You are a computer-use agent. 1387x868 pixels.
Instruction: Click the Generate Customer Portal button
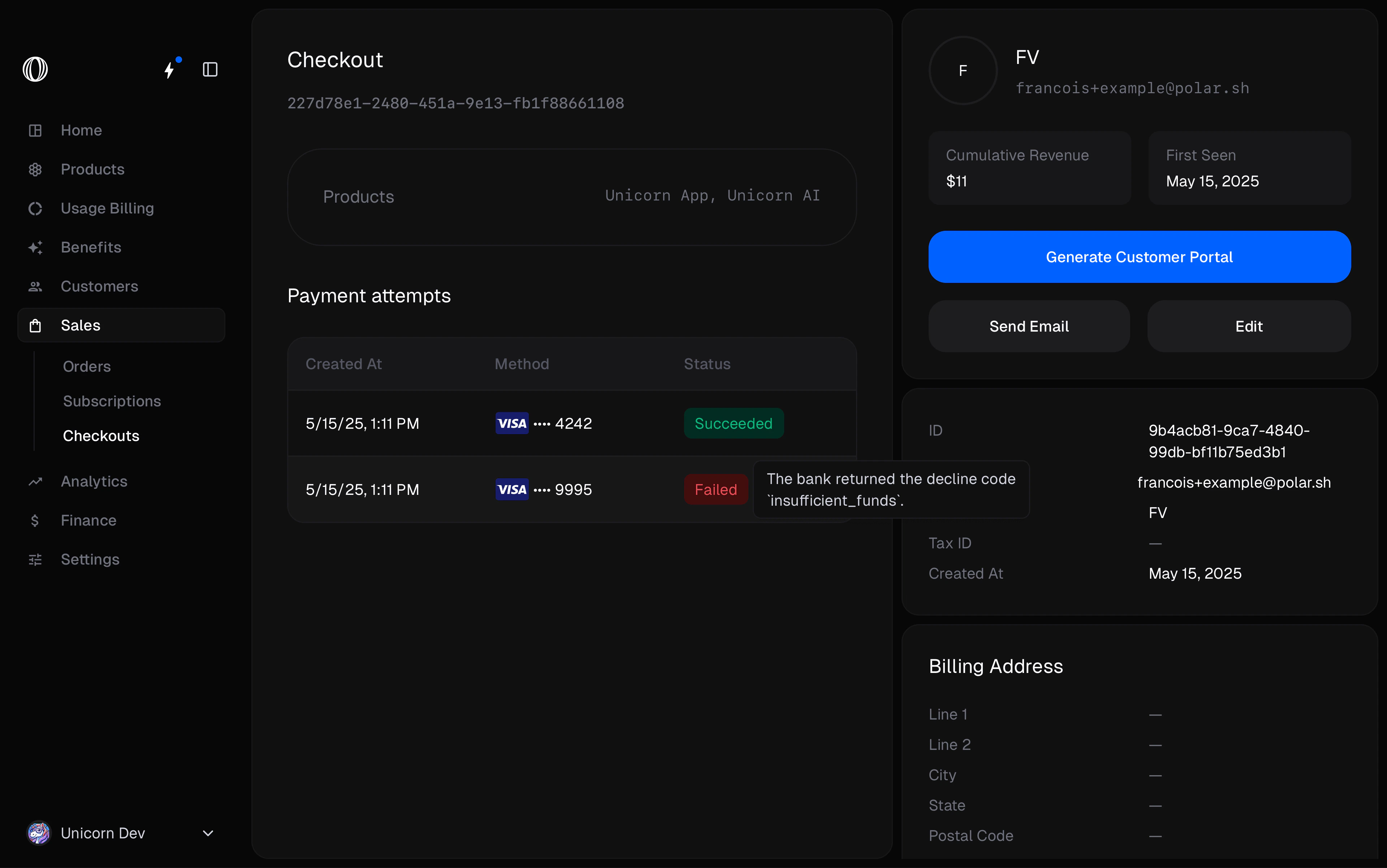(1139, 257)
